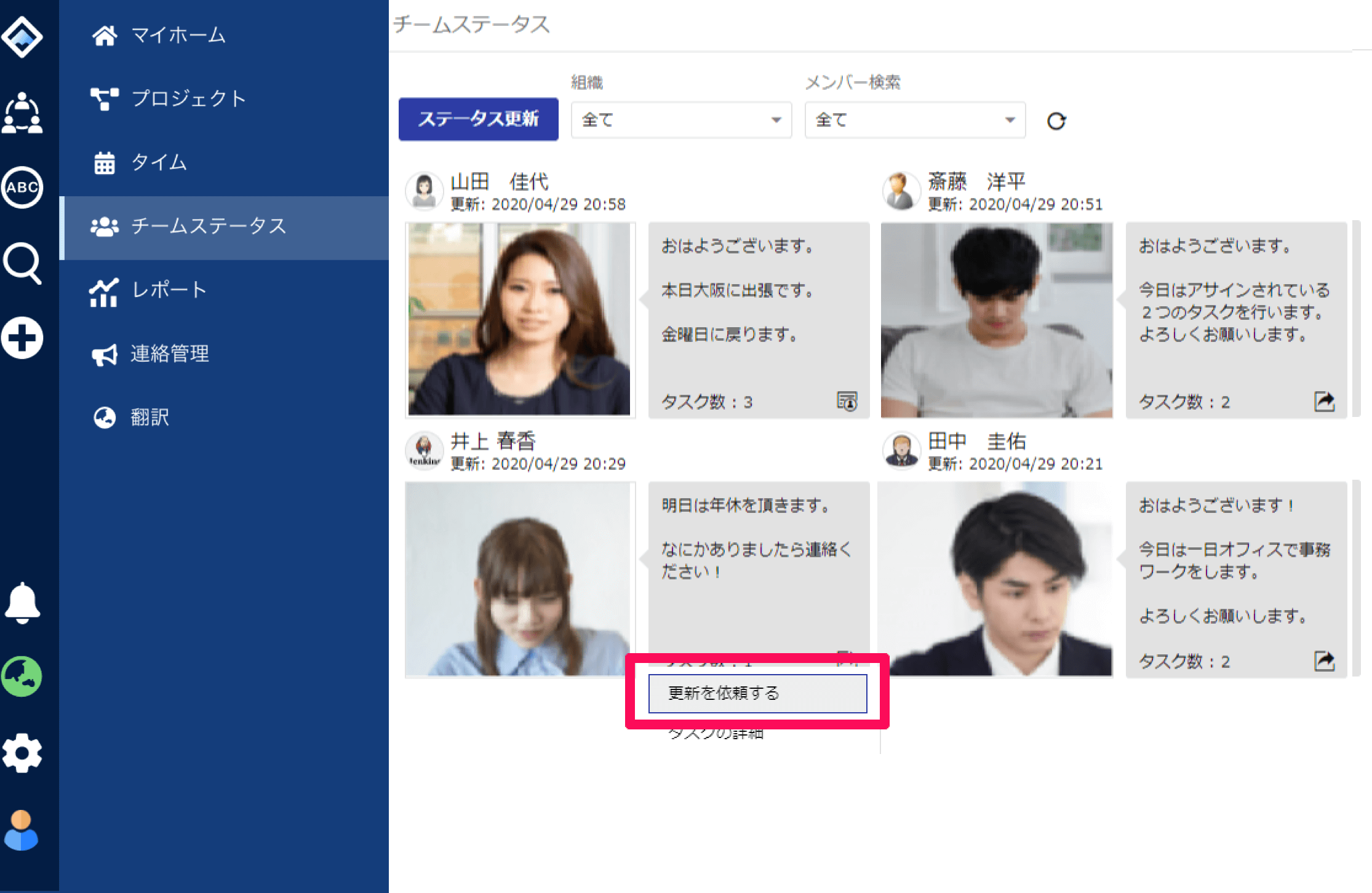
Task: Click the message 明日は年休を頂きます。
Action: pyautogui.click(x=746, y=506)
